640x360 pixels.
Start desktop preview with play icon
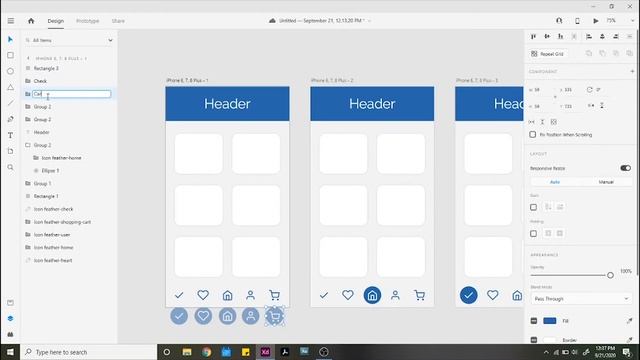click(x=596, y=20)
